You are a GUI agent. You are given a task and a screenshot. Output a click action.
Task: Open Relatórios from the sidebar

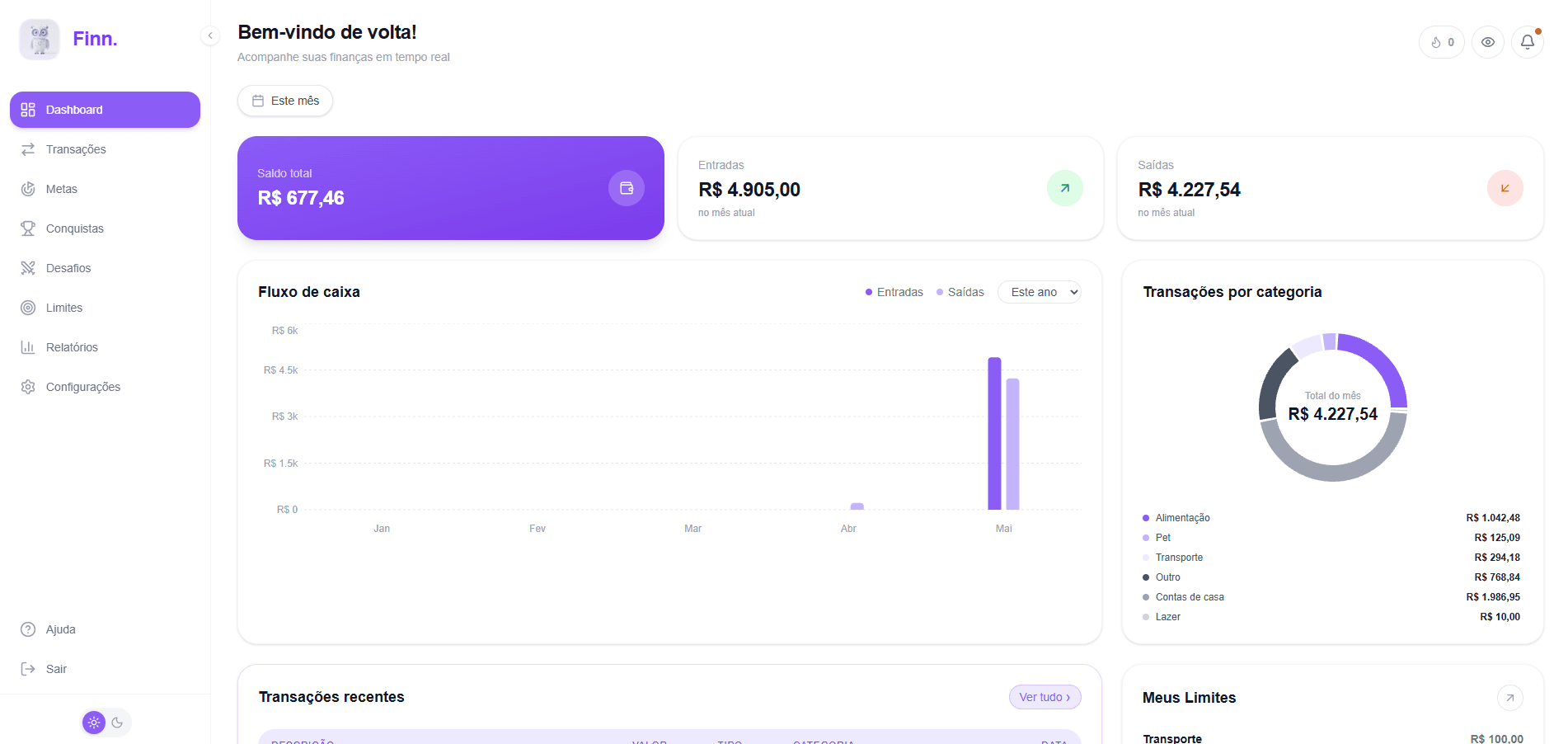pyautogui.click(x=105, y=347)
